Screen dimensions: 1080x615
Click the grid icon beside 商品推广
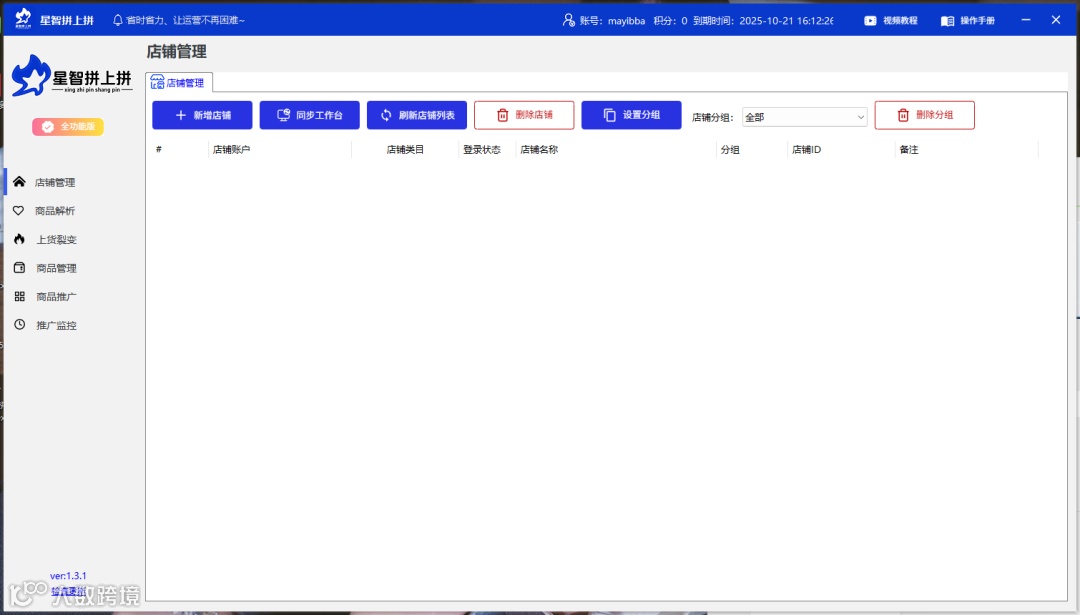[x=19, y=296]
